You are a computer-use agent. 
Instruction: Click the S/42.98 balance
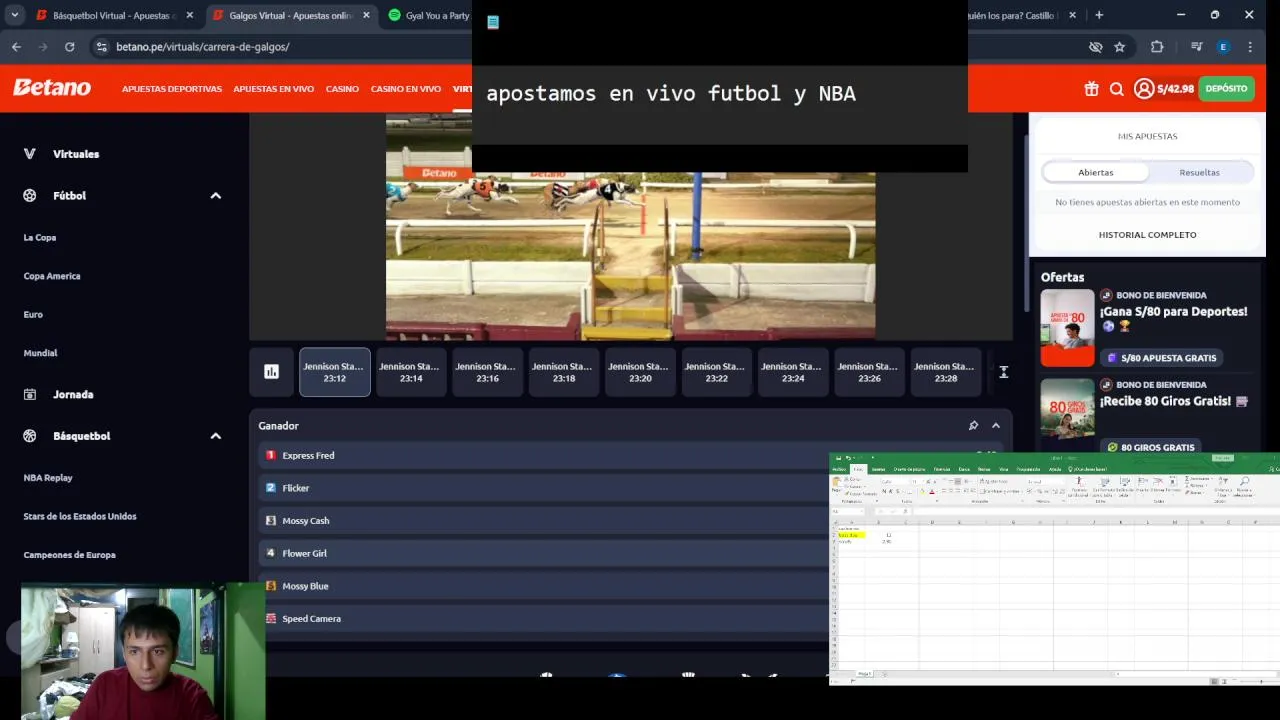point(1175,89)
